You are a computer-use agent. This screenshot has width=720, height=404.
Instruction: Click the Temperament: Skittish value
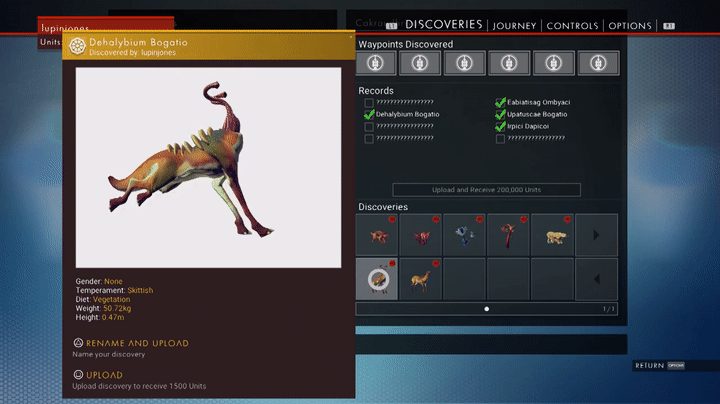pyautogui.click(x=140, y=290)
